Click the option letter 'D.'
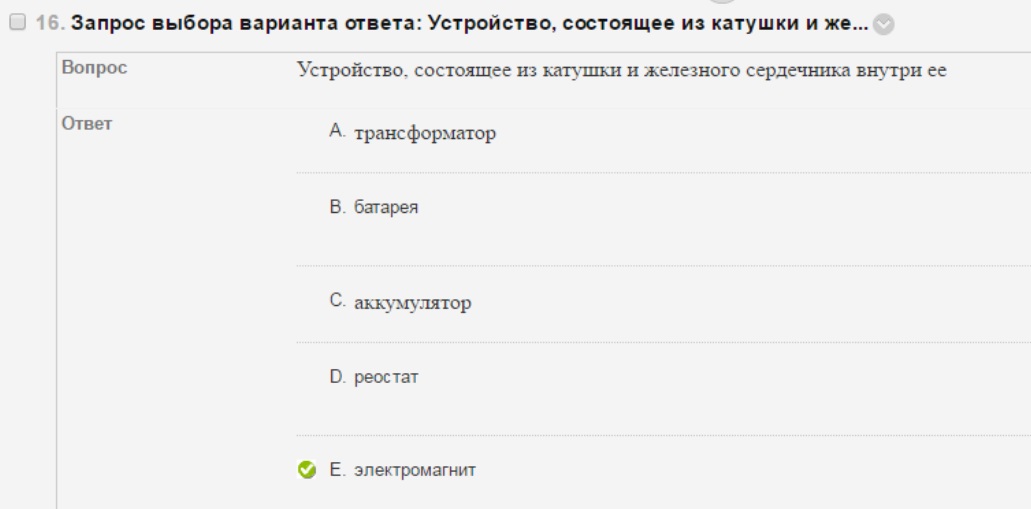The height and width of the screenshot is (509, 1031). [337, 377]
